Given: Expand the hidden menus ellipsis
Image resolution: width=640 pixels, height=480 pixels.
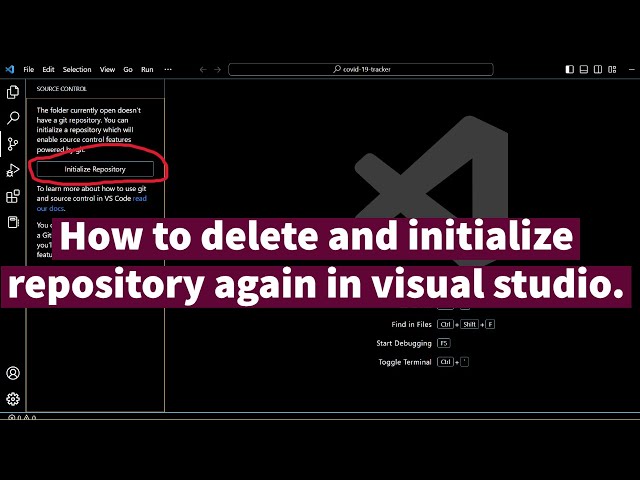Looking at the screenshot, I should click(168, 69).
